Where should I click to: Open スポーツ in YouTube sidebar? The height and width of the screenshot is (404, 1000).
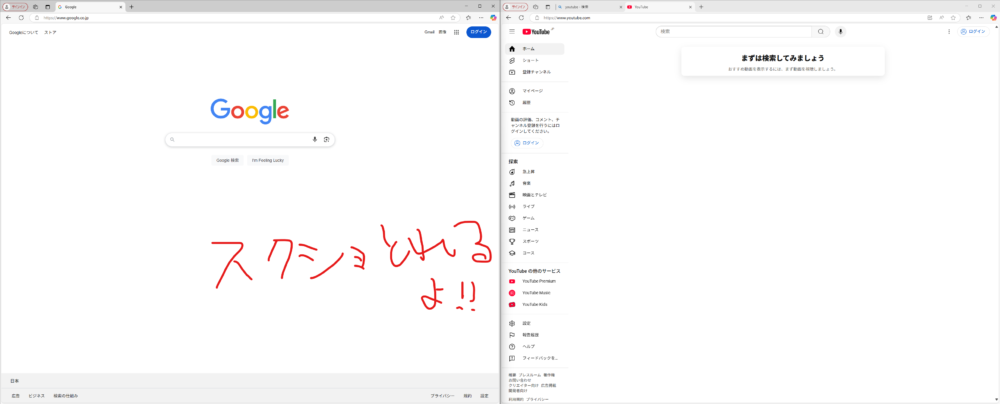(534, 241)
